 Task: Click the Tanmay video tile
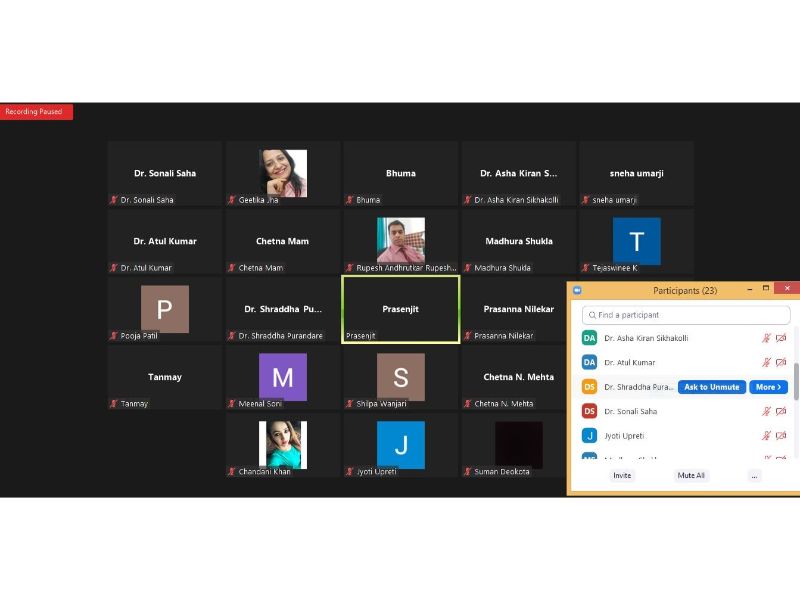click(x=165, y=377)
